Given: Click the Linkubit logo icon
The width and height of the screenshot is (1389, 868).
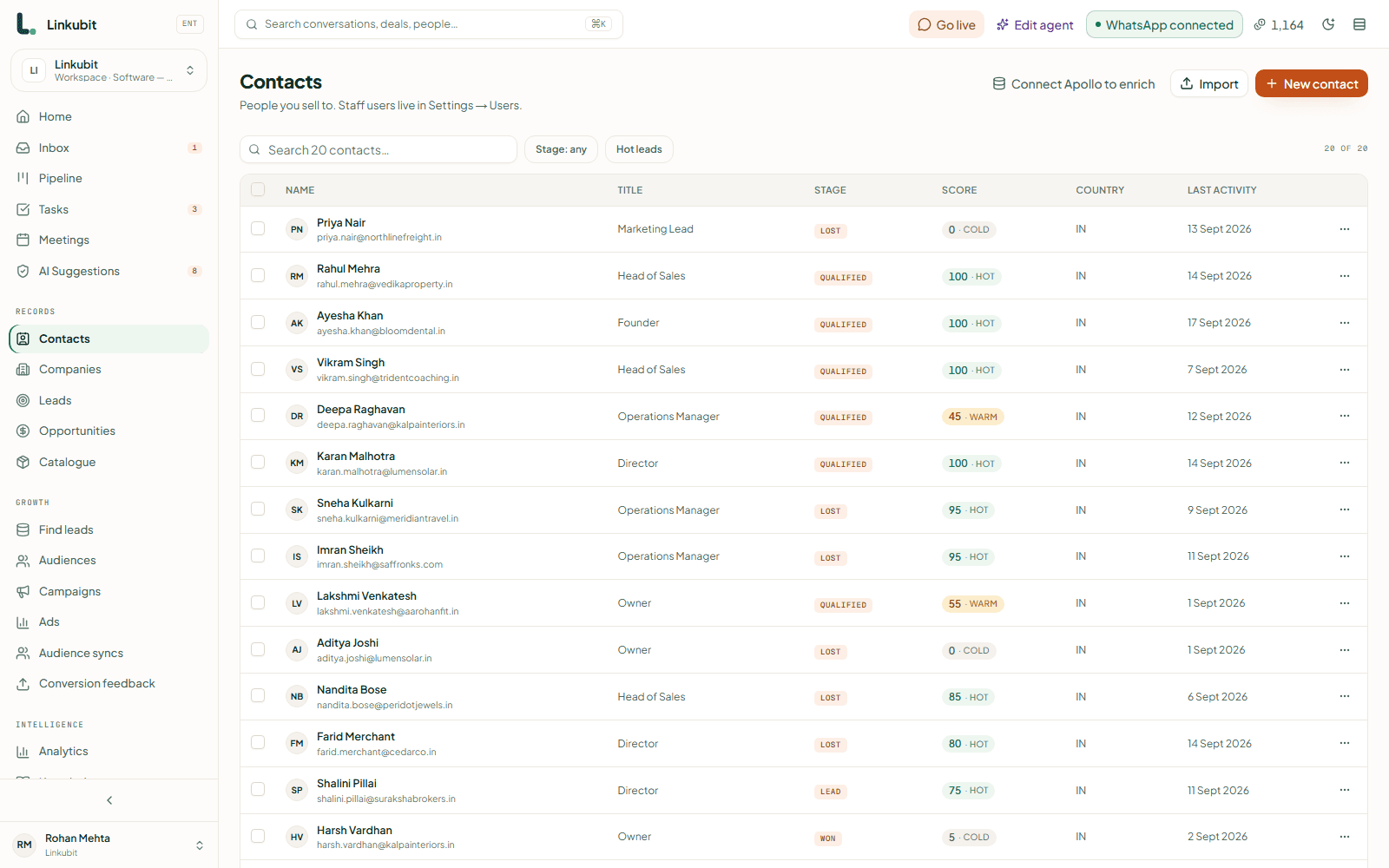Looking at the screenshot, I should [26, 24].
